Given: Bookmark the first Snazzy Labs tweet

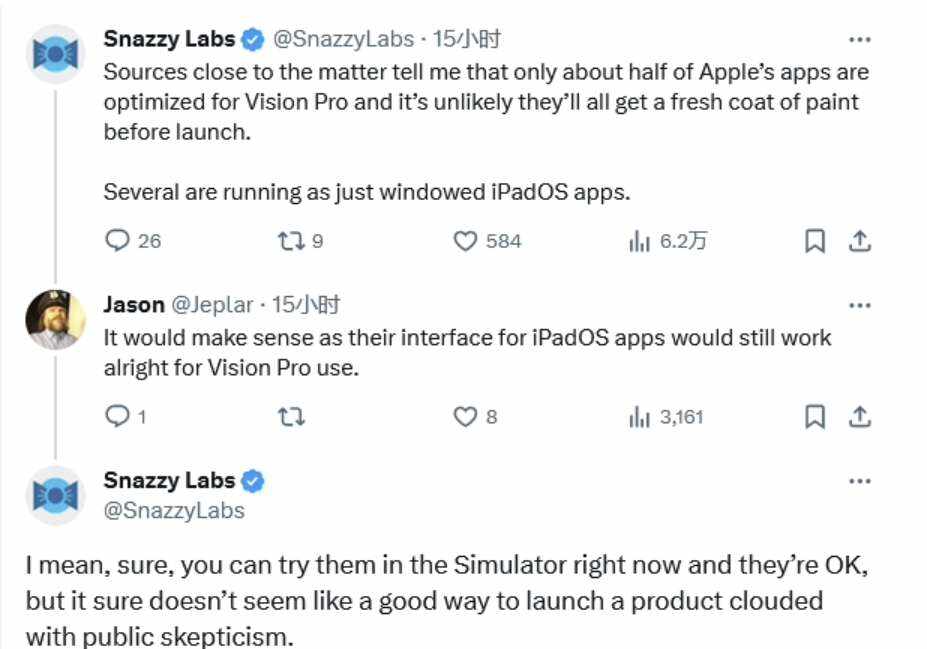Looking at the screenshot, I should (x=815, y=241).
